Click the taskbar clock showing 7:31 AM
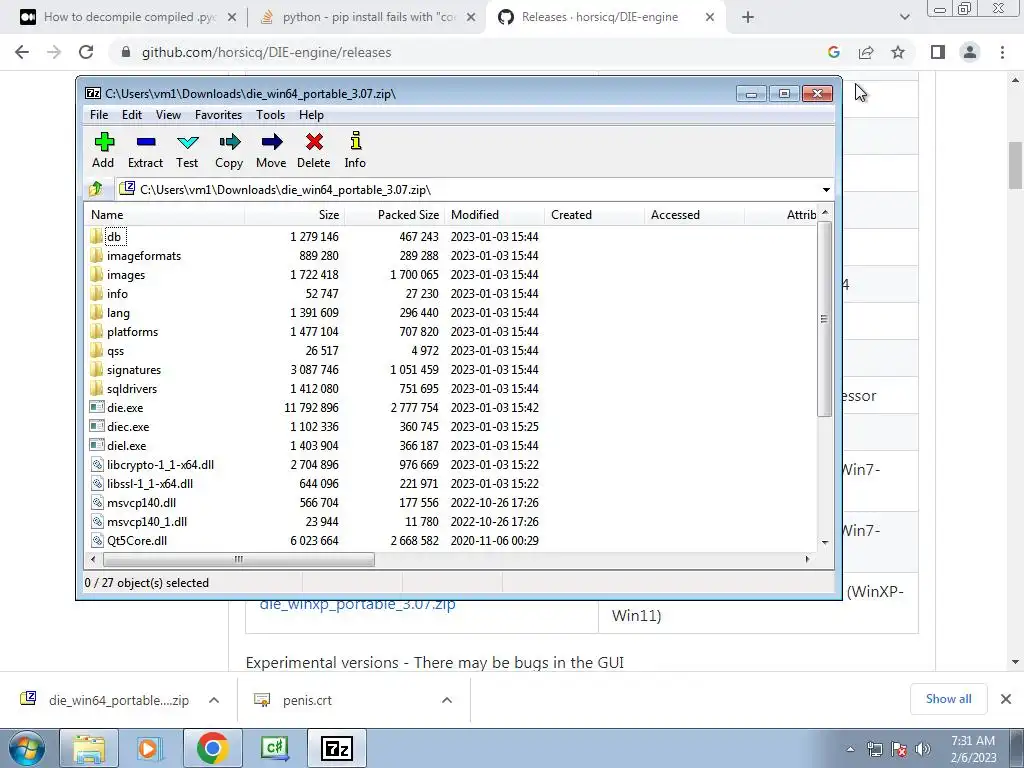Screen dimensions: 1024x768 click(x=973, y=749)
